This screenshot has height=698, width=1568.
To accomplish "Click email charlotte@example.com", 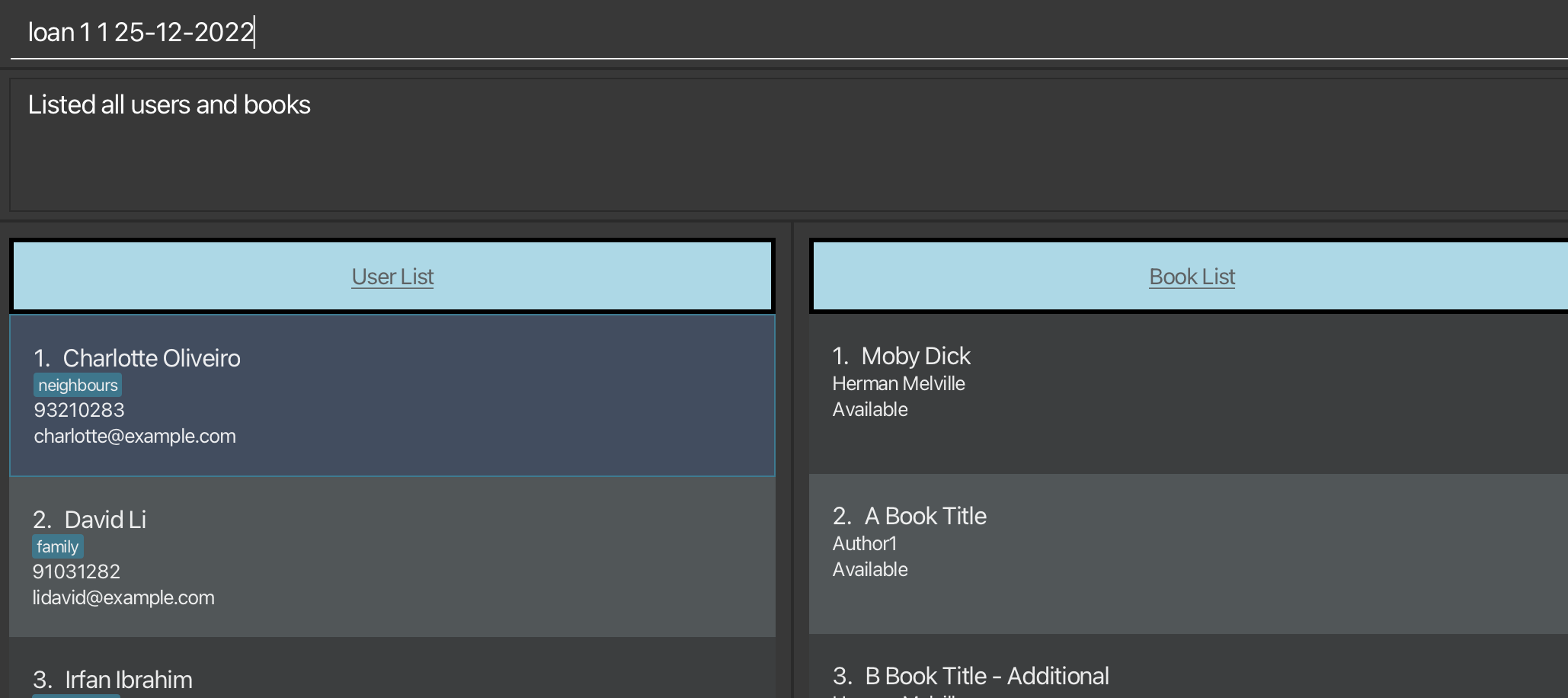I will pos(135,436).
